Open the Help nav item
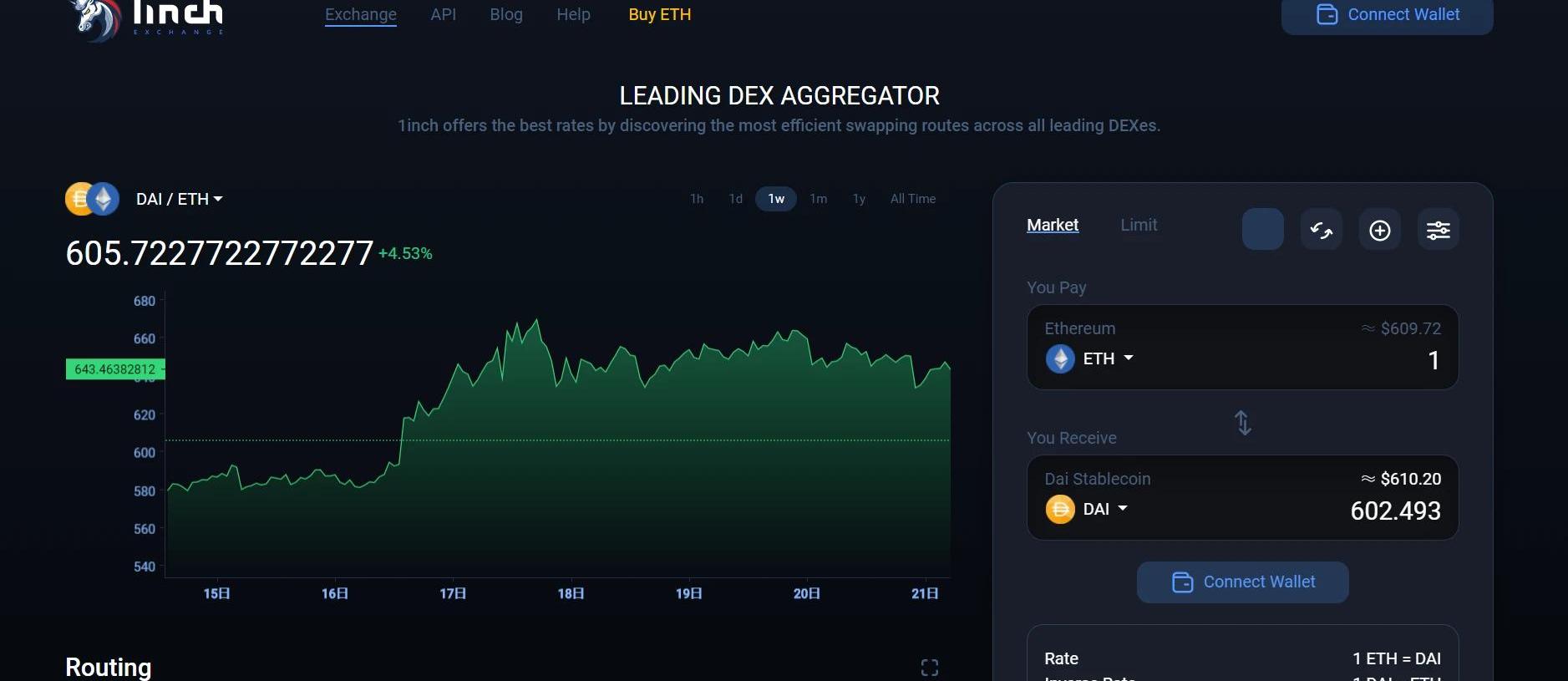The image size is (1568, 681). coord(574,14)
